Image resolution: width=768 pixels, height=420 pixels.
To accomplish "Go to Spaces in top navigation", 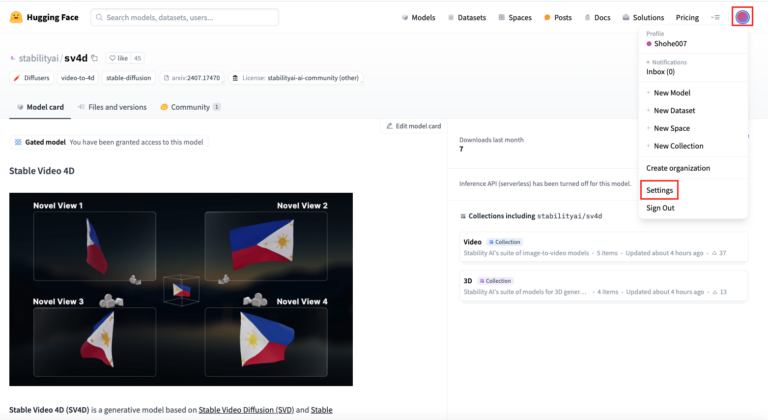I will 515,18.
